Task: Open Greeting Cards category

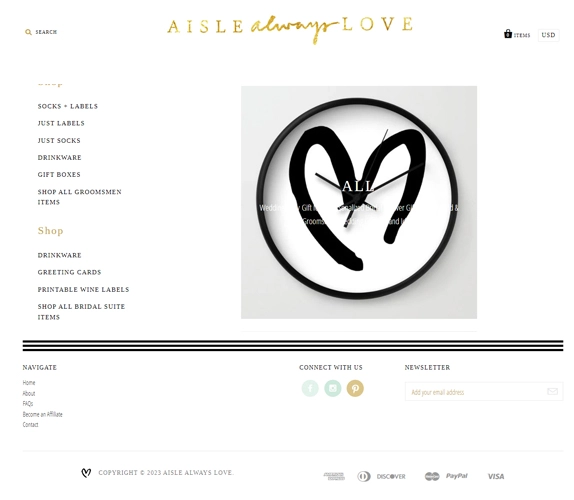Action: coord(69,272)
